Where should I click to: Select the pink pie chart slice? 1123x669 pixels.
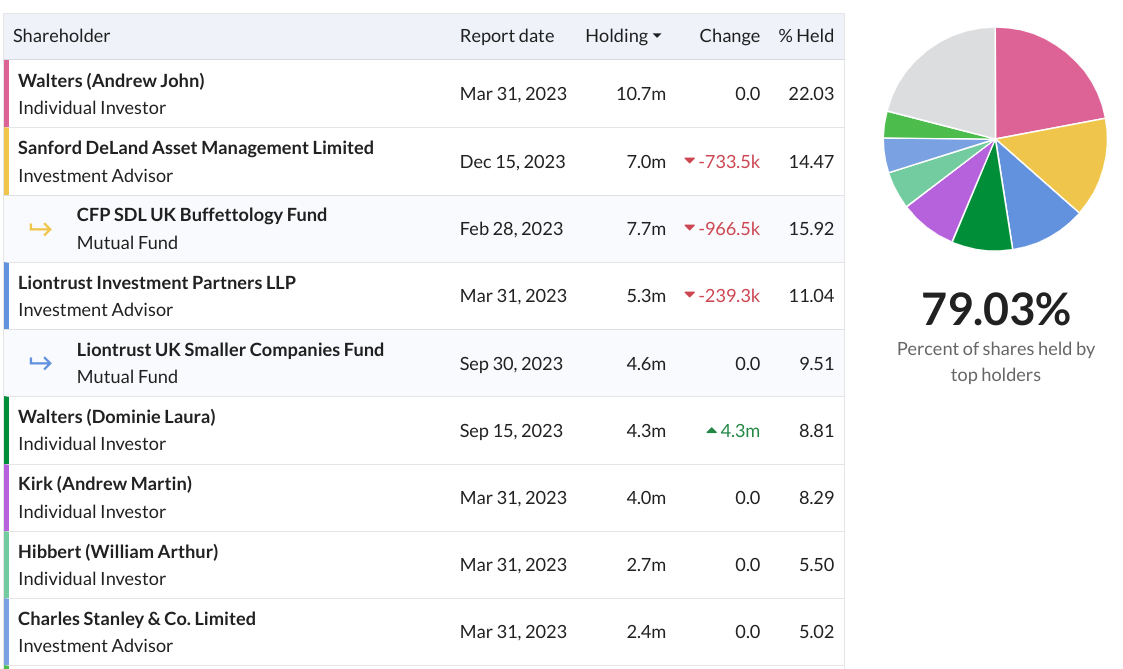(x=1042, y=79)
